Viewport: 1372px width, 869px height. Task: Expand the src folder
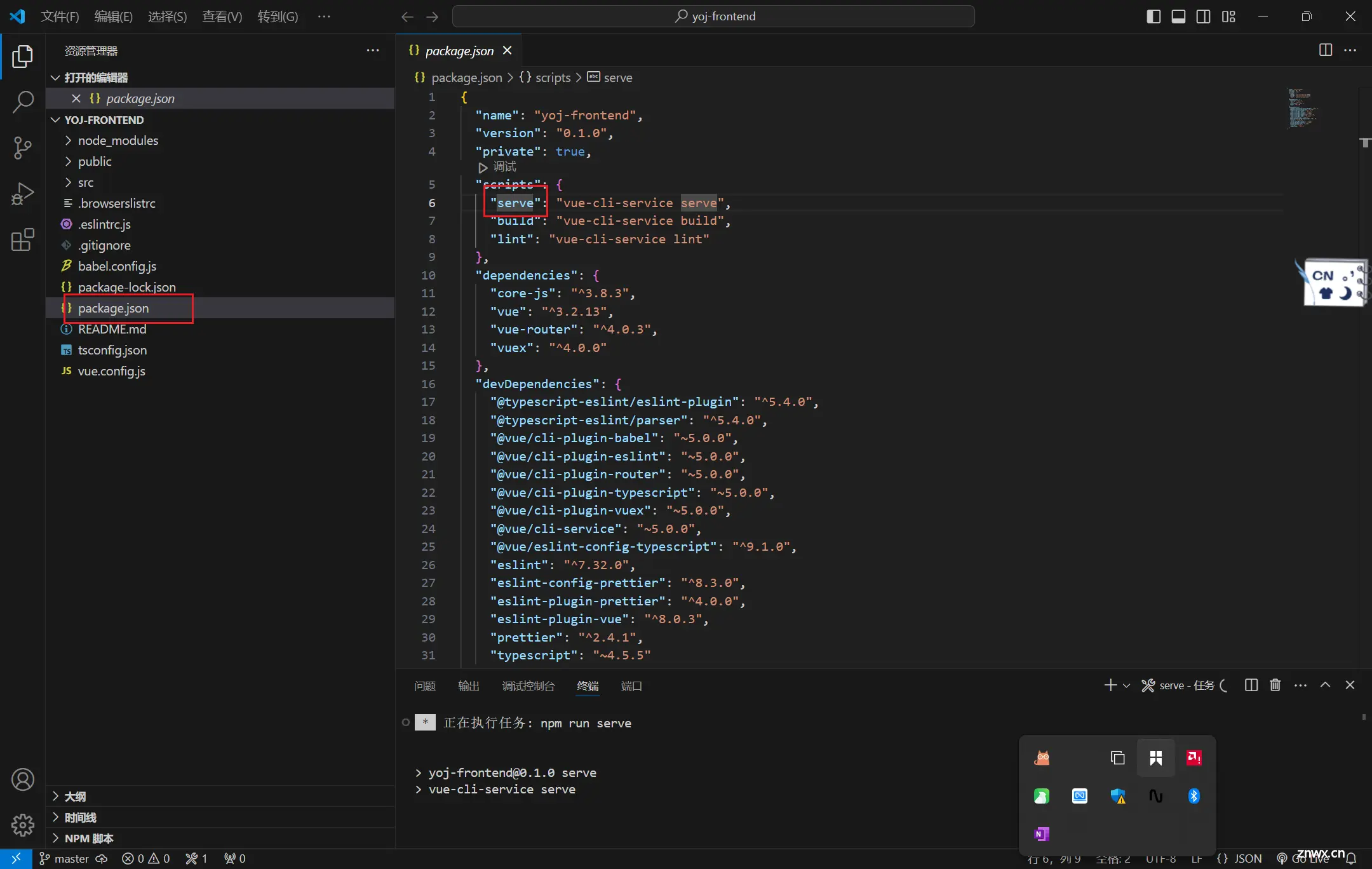tap(221, 182)
